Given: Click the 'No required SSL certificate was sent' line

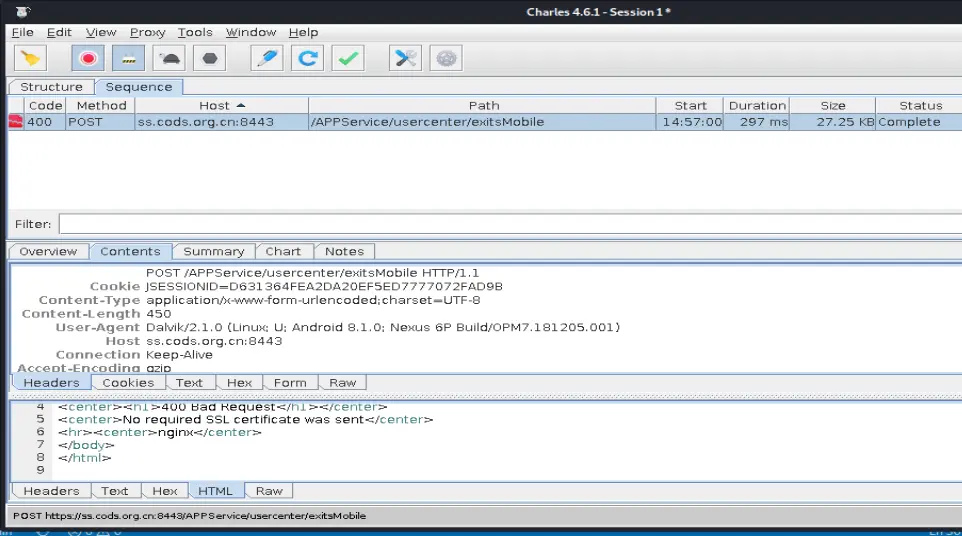Looking at the screenshot, I should tap(245, 419).
